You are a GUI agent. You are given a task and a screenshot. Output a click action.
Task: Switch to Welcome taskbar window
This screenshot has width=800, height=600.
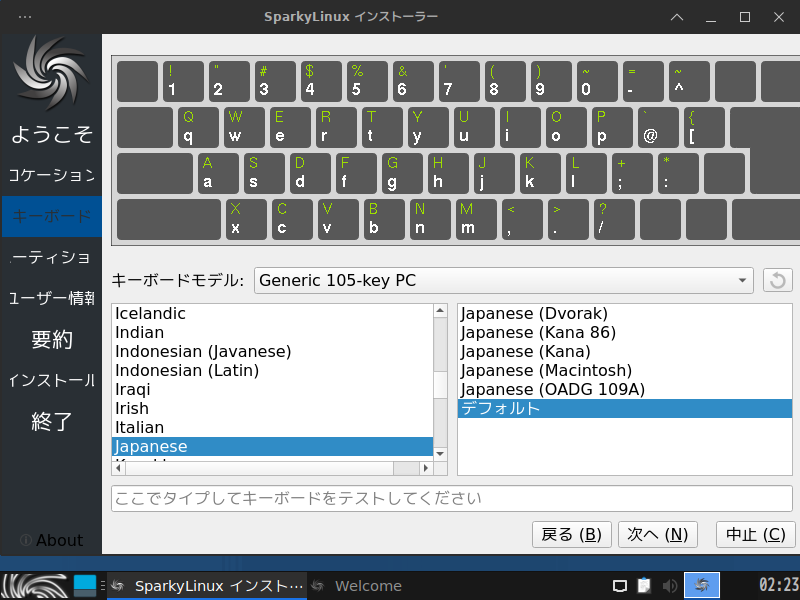point(357,586)
